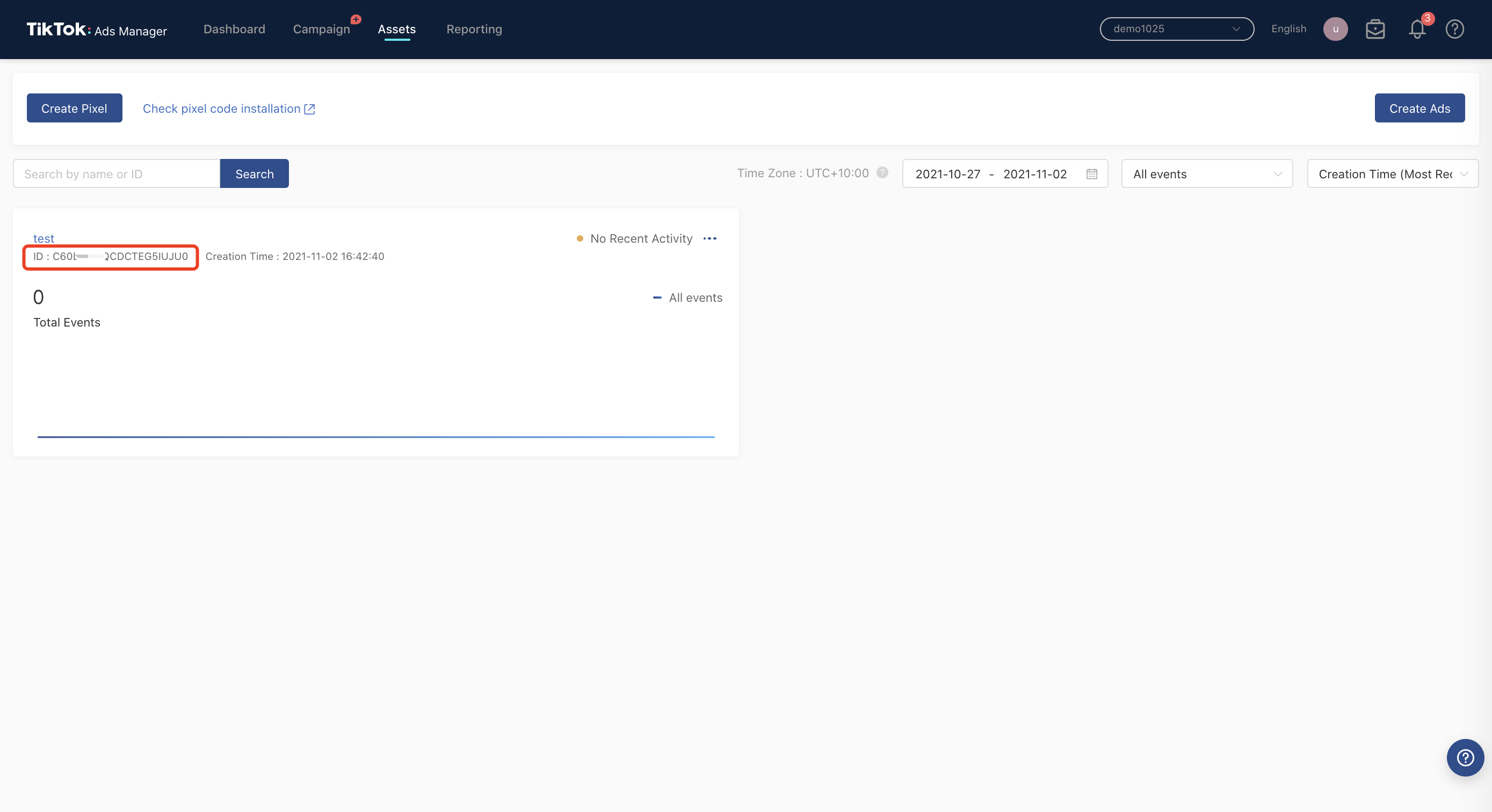Screen dimensions: 1492x812
Task: Click the briefcase account icon
Action: click(1375, 29)
